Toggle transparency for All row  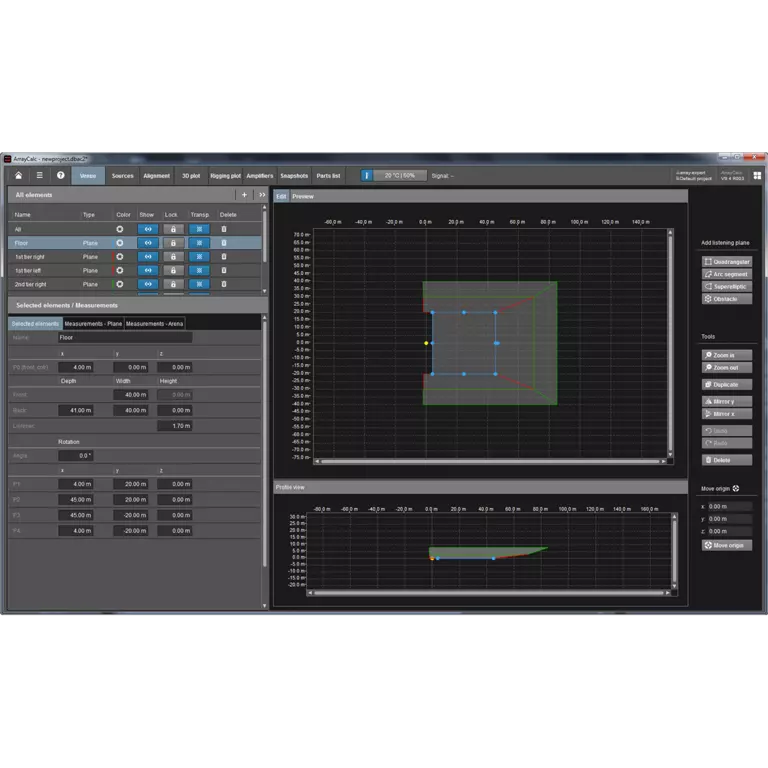[199, 229]
